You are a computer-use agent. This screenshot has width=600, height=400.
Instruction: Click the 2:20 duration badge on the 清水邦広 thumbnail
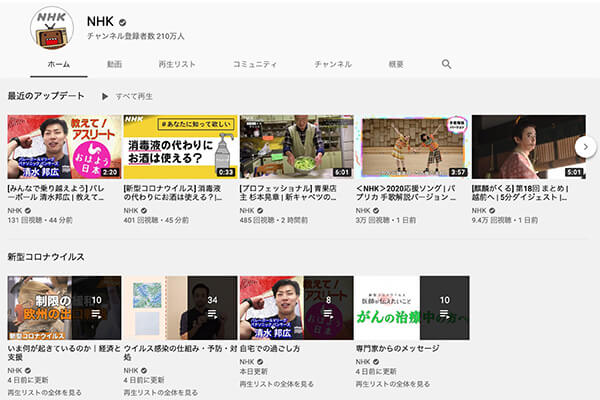click(110, 172)
